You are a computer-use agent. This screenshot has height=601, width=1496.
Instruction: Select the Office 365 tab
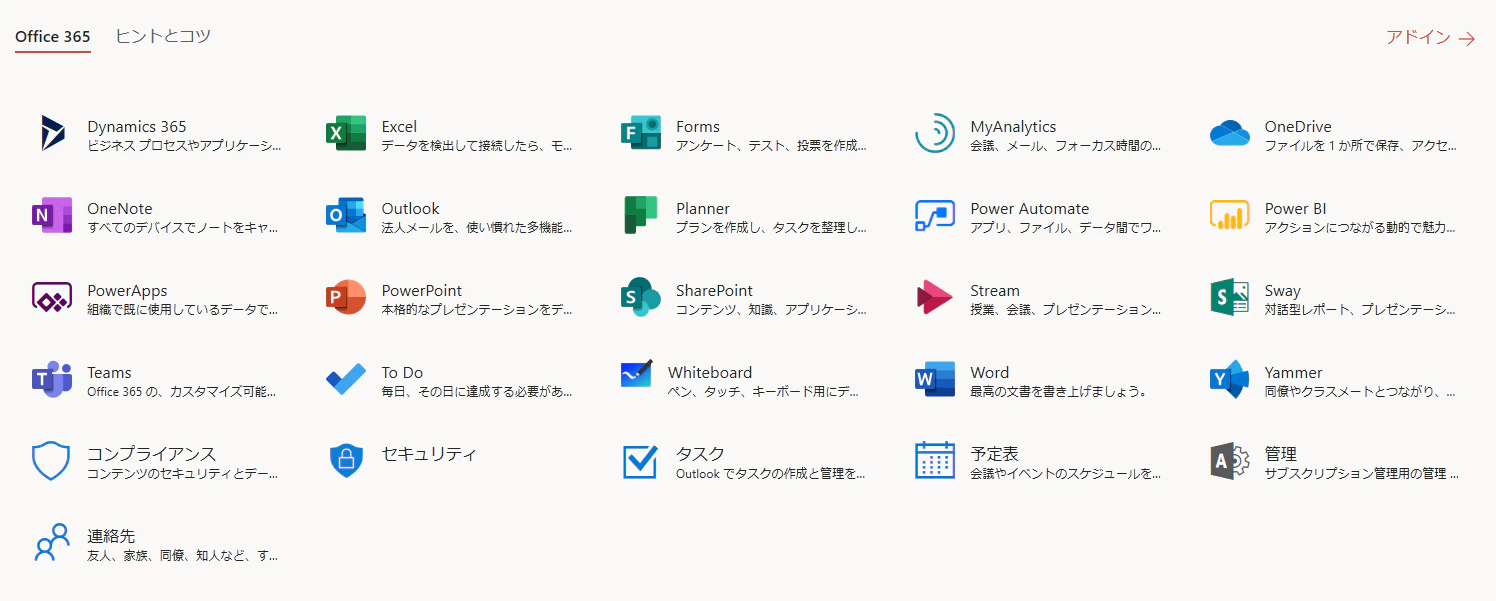tap(53, 37)
